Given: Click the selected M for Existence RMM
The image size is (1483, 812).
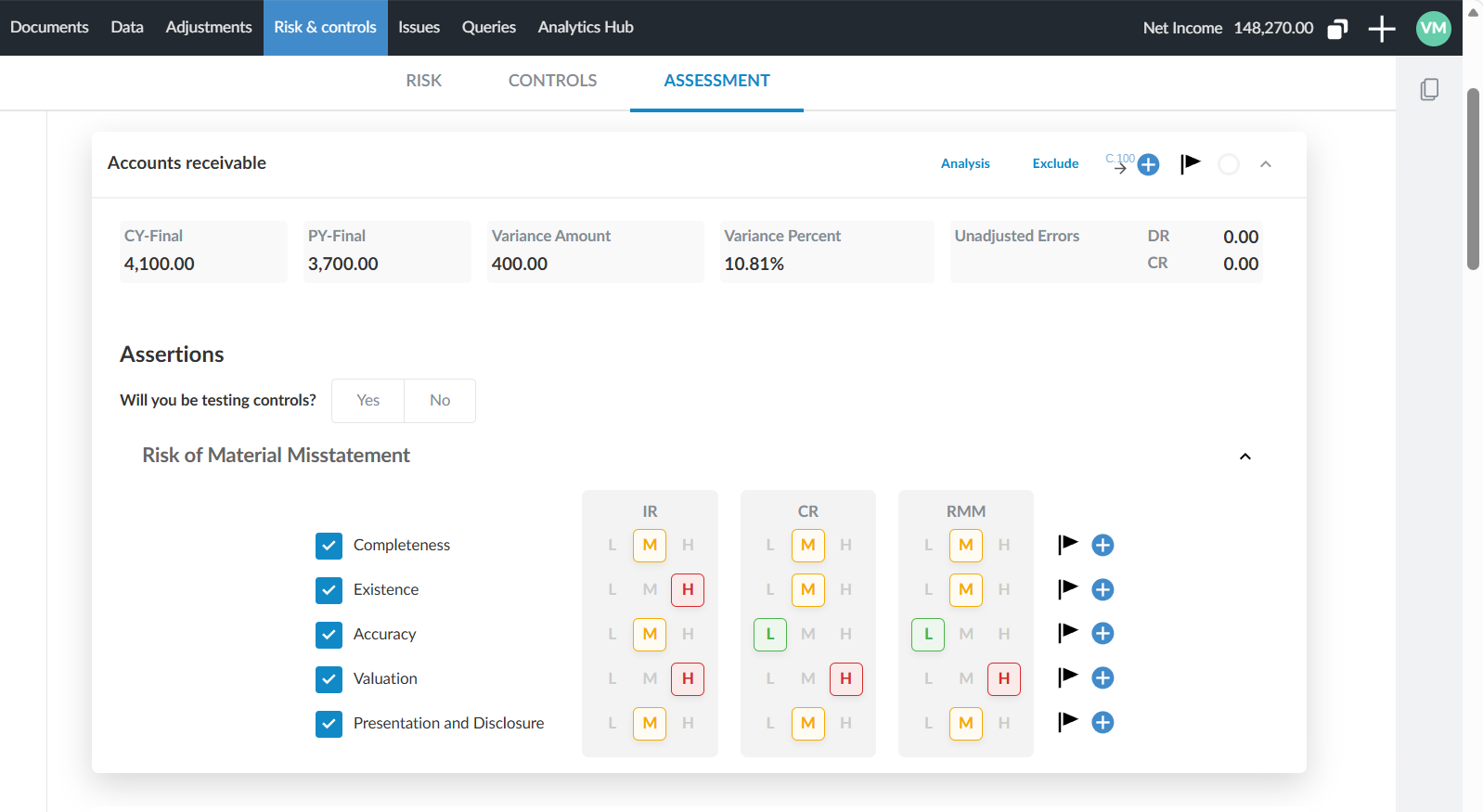Looking at the screenshot, I should tap(966, 590).
